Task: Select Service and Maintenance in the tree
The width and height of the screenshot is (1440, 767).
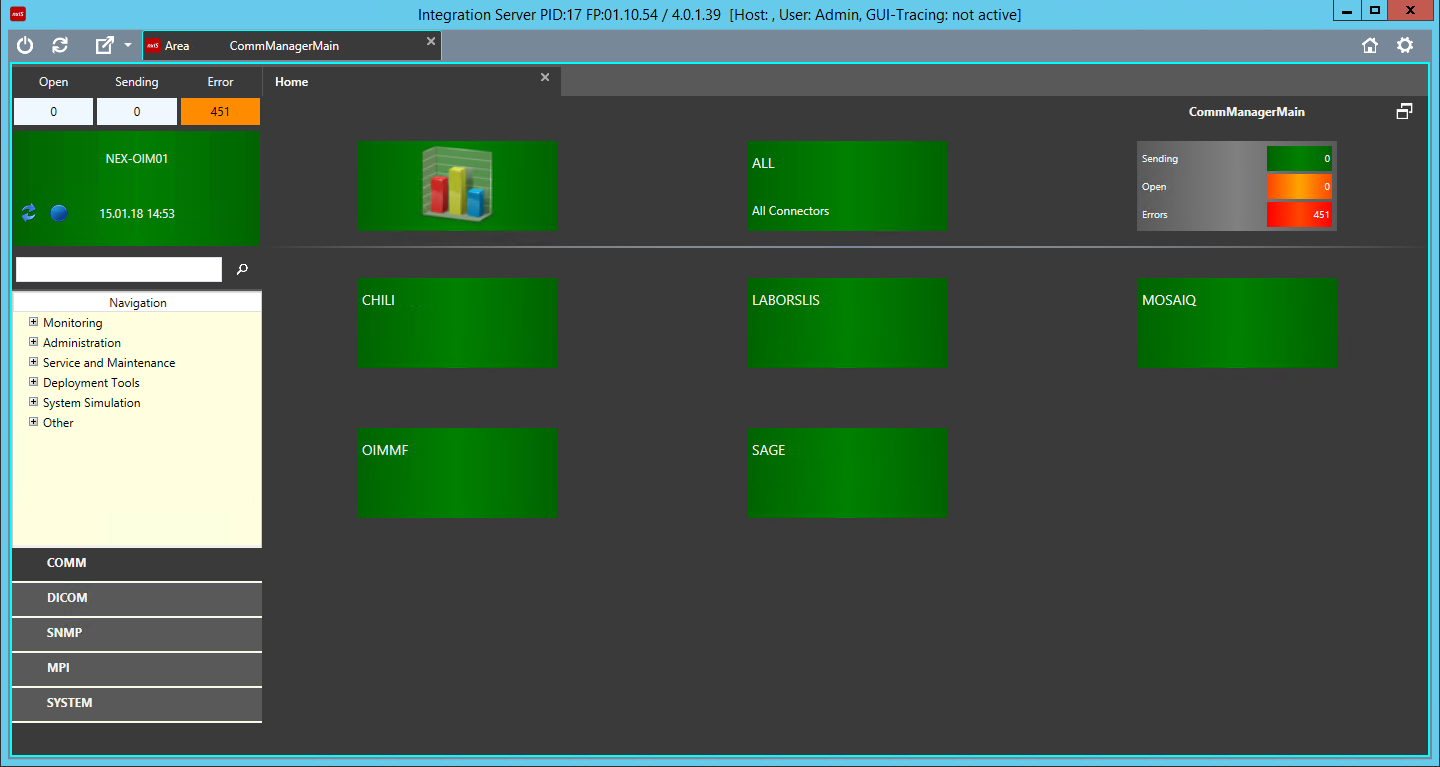Action: point(109,363)
